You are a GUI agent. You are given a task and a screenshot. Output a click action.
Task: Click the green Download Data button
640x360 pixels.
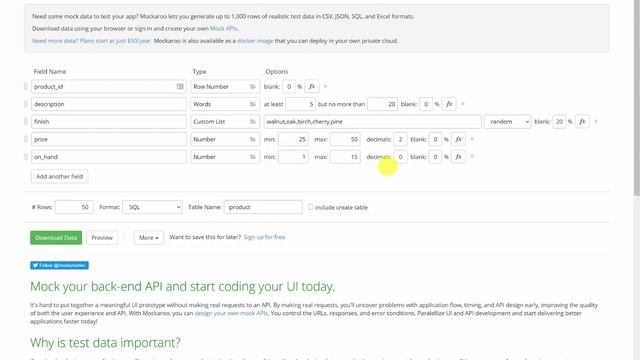coord(56,238)
